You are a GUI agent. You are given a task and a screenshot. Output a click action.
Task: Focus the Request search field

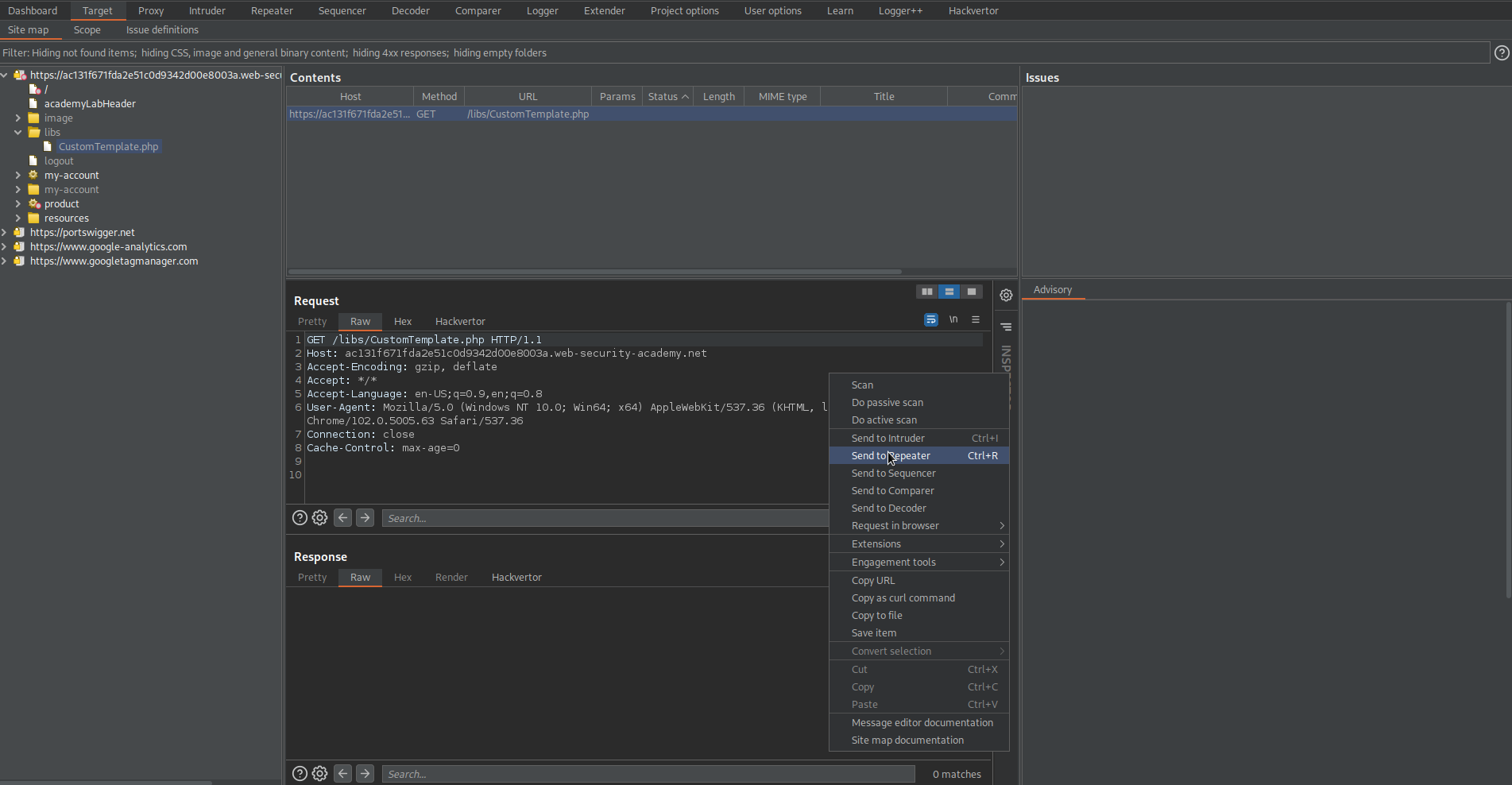click(605, 518)
